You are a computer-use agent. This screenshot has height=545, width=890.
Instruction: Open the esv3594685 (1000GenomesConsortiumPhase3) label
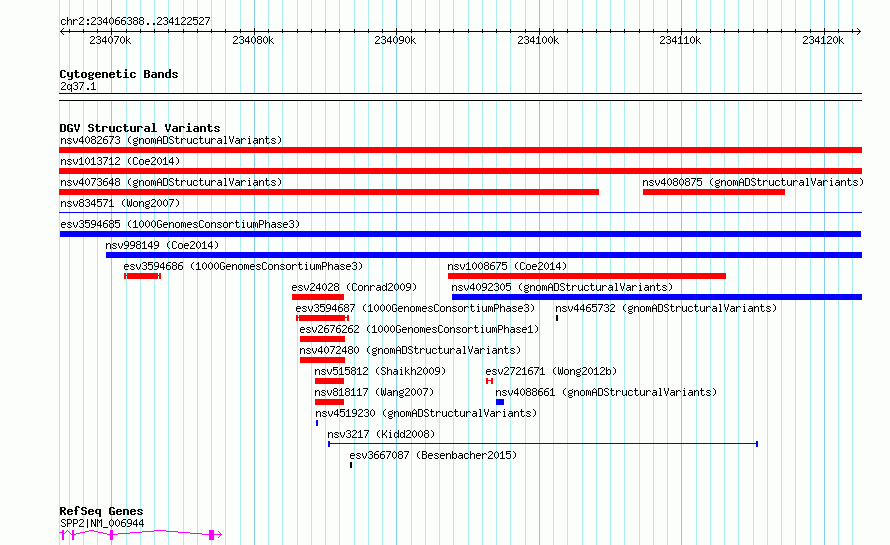[180, 224]
